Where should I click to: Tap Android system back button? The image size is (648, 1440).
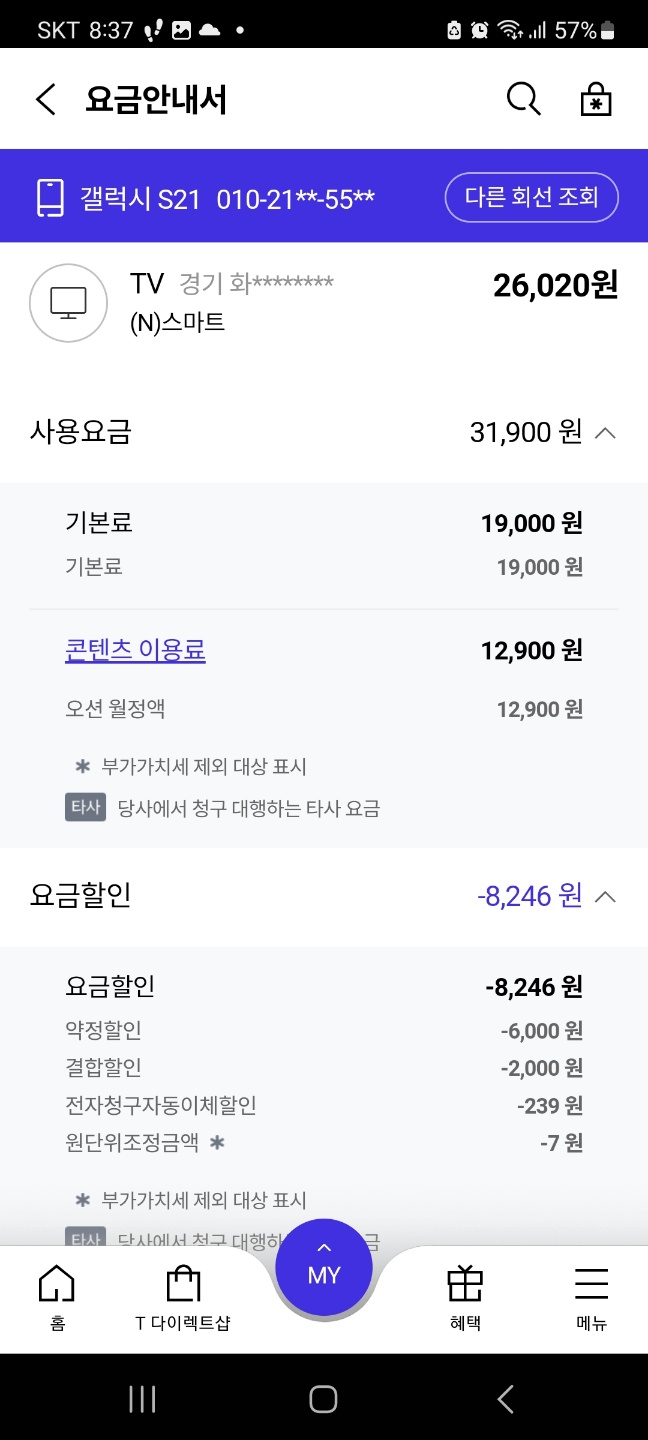(505, 1399)
